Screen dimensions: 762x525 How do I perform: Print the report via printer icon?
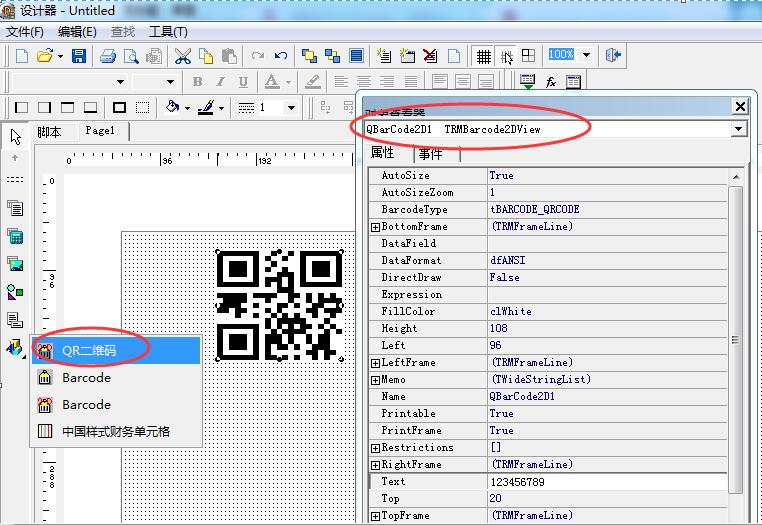(x=108, y=56)
